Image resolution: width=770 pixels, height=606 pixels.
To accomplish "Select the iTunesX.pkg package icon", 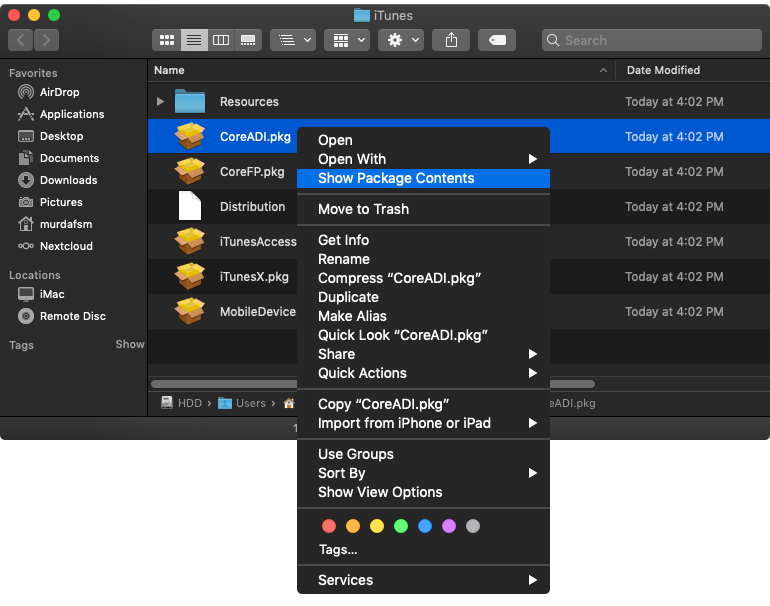I will point(190,276).
